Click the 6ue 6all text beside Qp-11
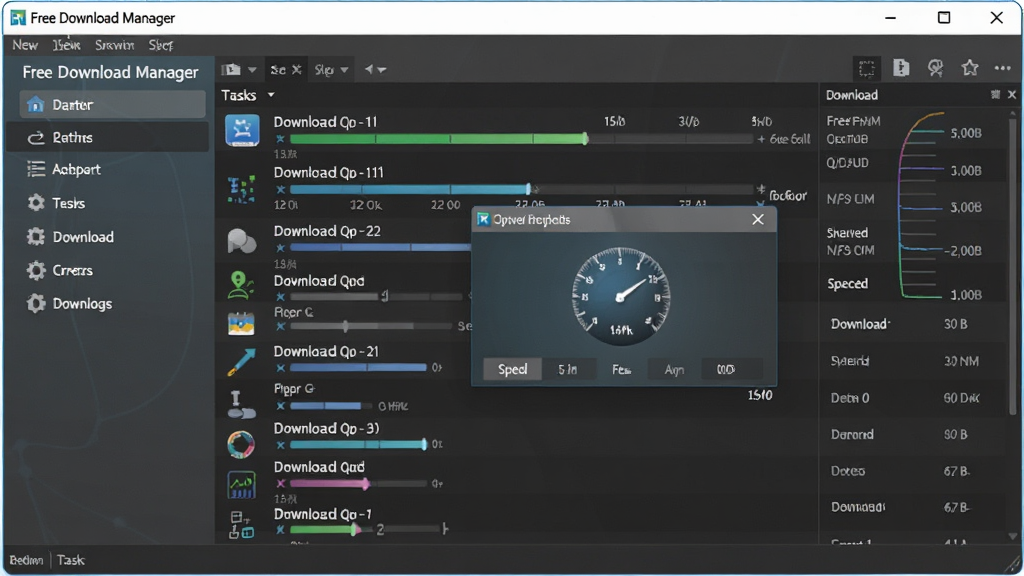 [790, 138]
